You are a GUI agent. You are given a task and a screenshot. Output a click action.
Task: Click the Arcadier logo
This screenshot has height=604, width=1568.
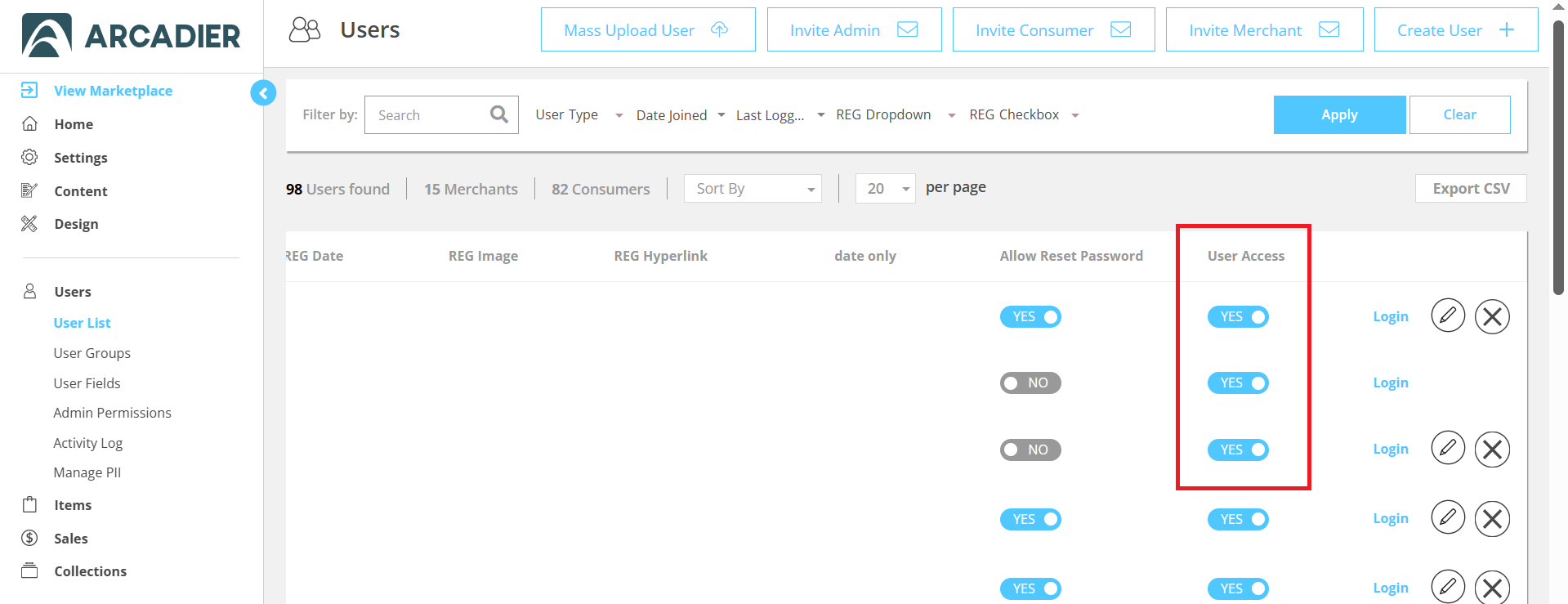pos(131,35)
